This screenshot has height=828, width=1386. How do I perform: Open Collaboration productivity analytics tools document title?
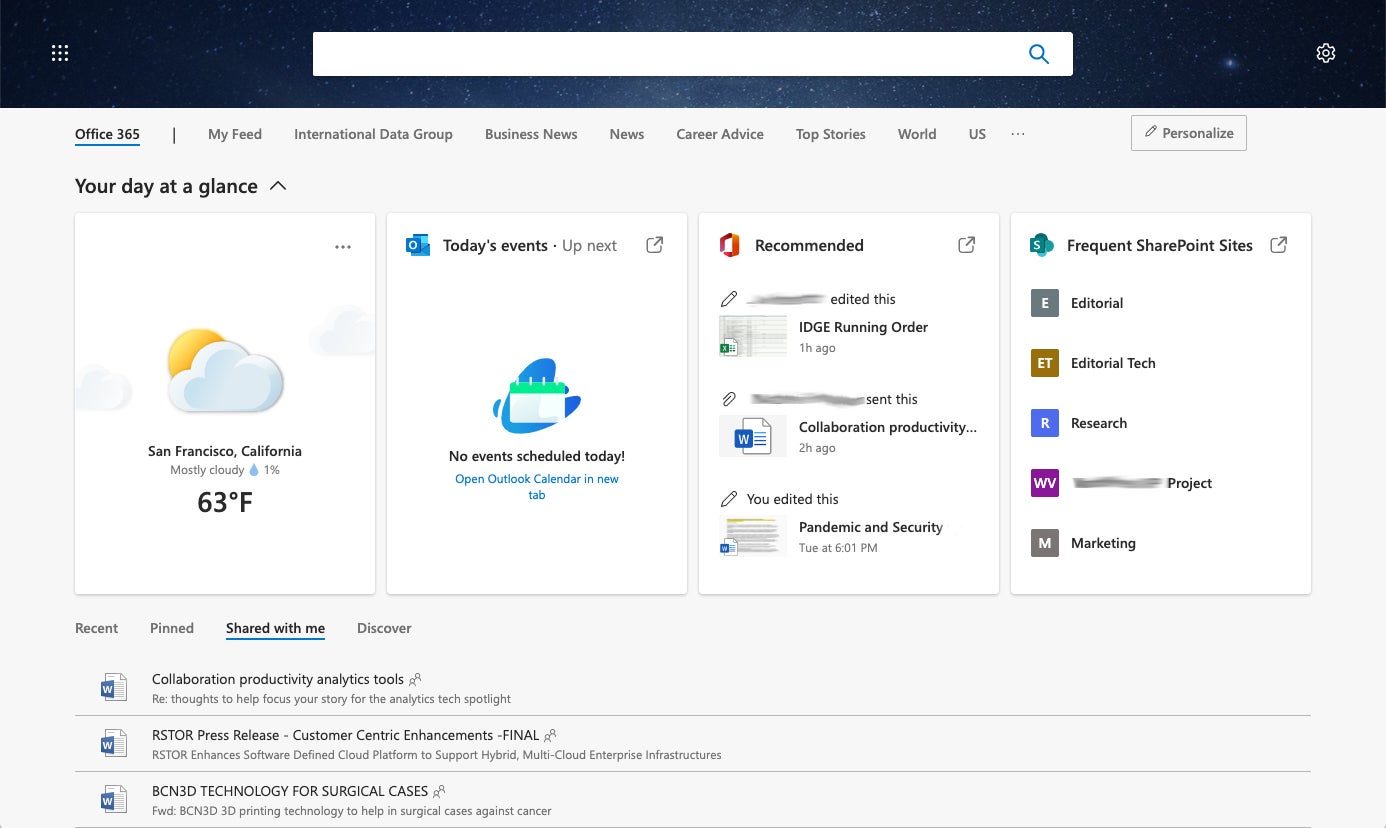pyautogui.click(x=278, y=679)
